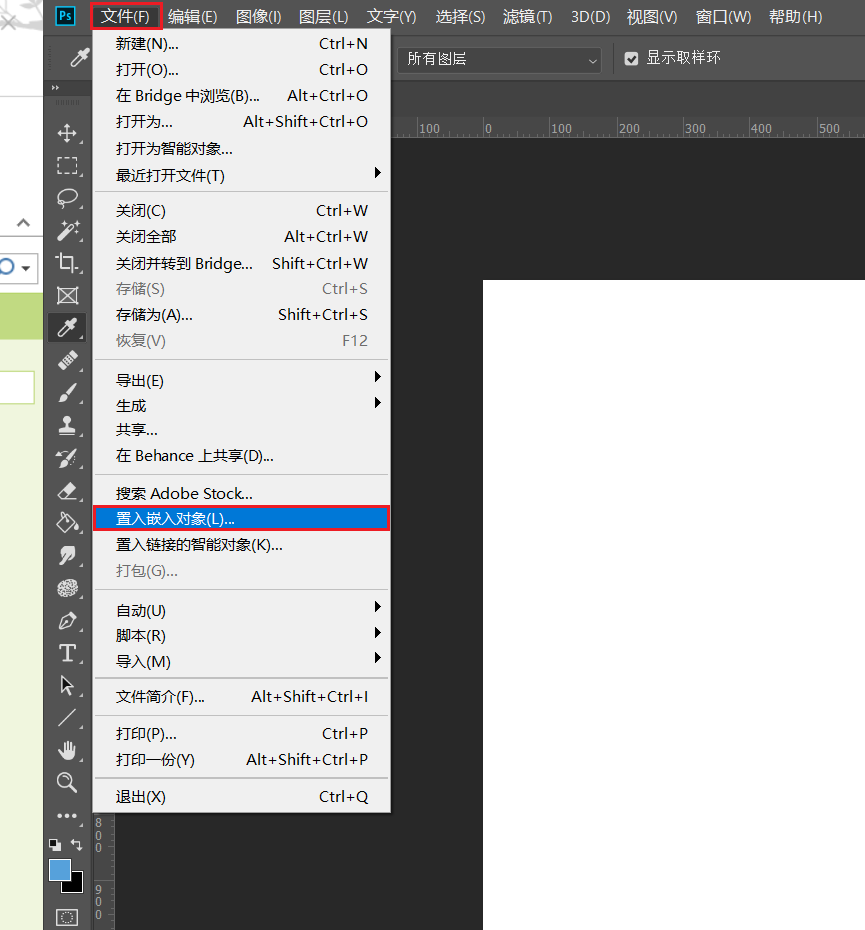
Task: Click the blue foreground color swatch
Action: pos(59,870)
